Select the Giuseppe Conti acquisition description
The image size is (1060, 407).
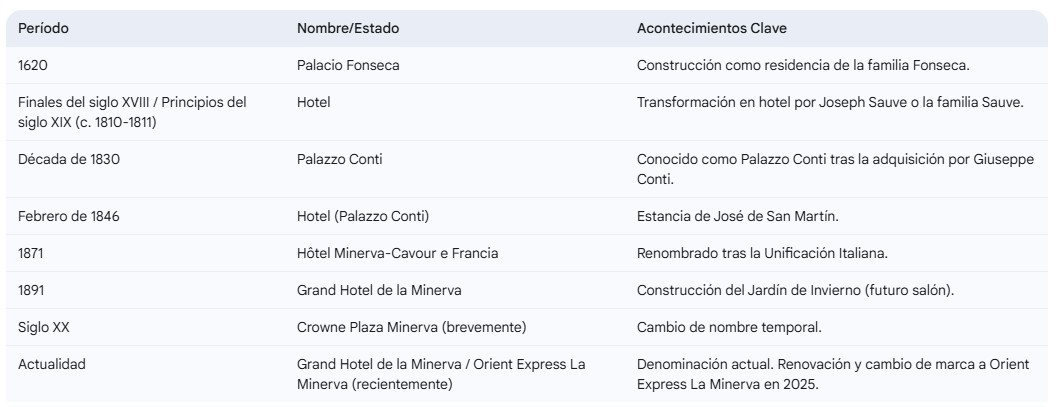point(835,169)
